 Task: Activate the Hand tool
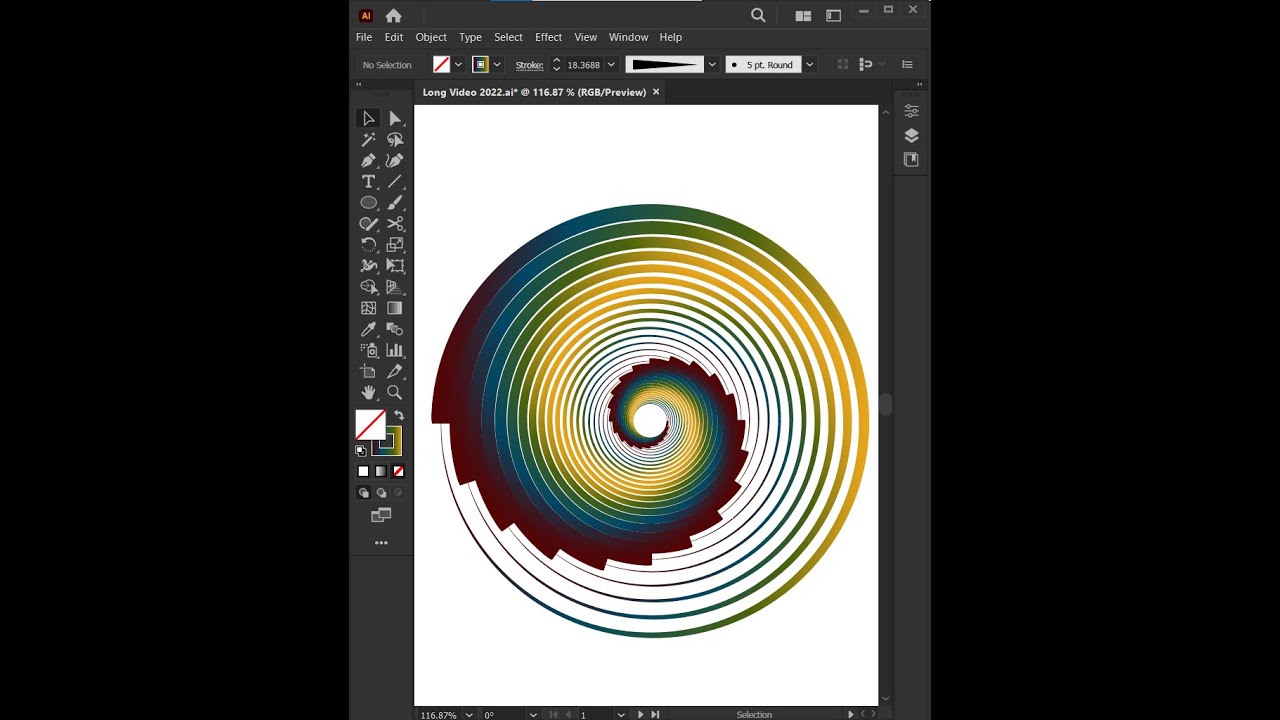click(368, 392)
